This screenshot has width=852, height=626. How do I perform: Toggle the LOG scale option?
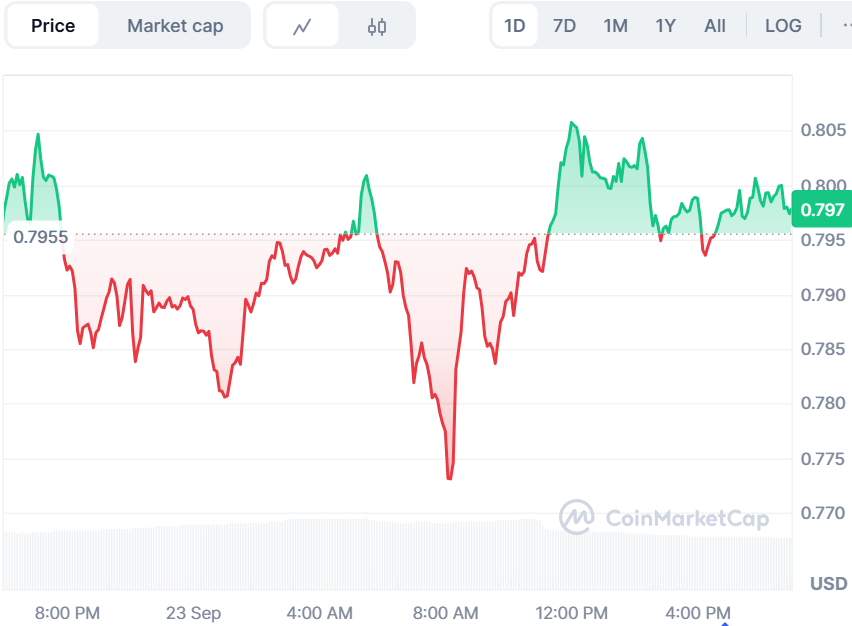[783, 26]
